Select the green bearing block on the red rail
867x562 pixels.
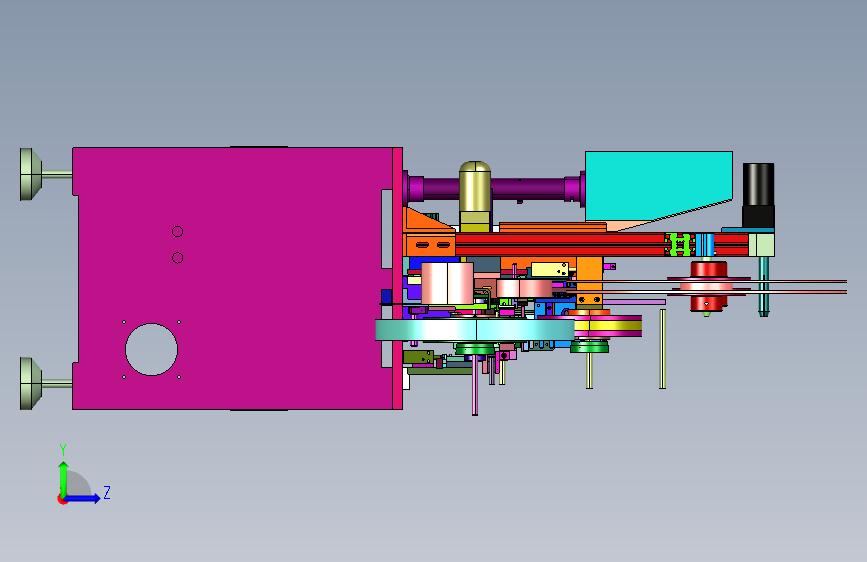coord(680,244)
